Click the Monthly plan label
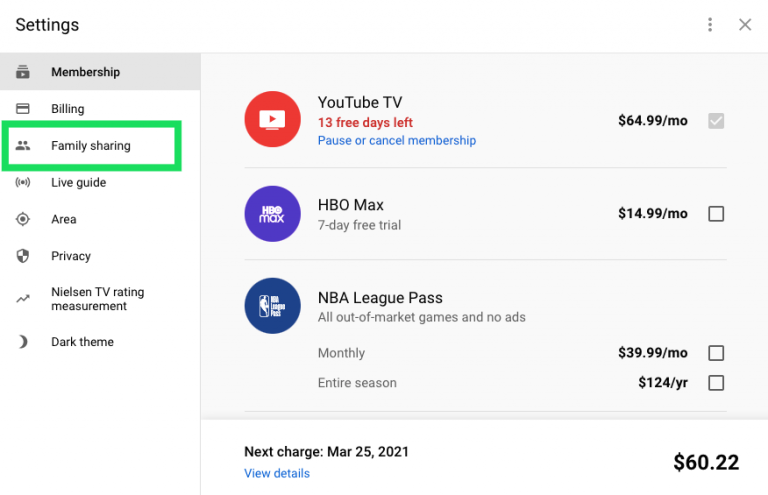The image size is (768, 495). 341,353
